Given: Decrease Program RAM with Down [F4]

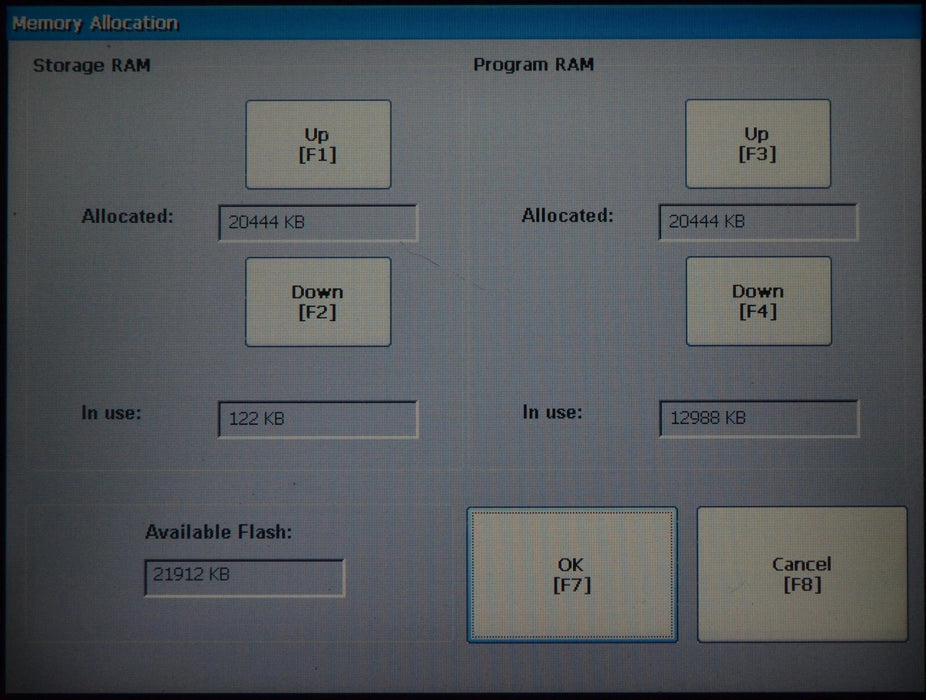Looking at the screenshot, I should [759, 301].
